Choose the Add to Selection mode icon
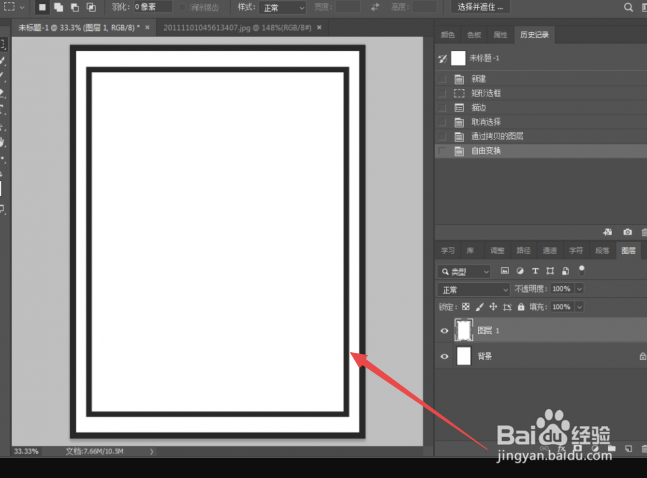 (58, 7)
